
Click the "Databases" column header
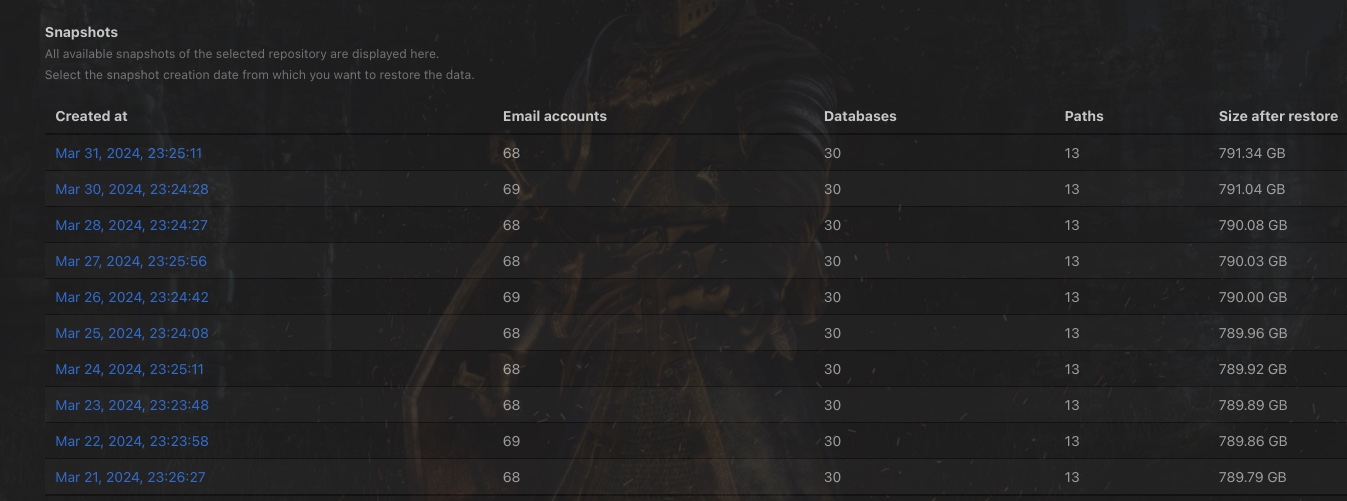[859, 116]
